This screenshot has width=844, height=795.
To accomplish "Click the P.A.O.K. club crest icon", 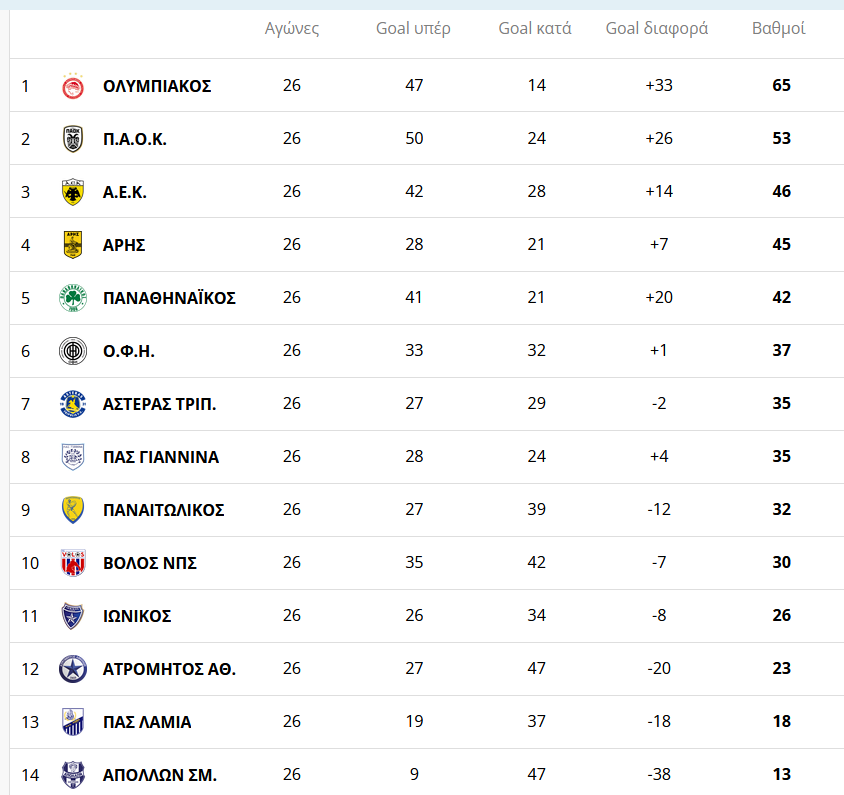I will click(x=73, y=139).
